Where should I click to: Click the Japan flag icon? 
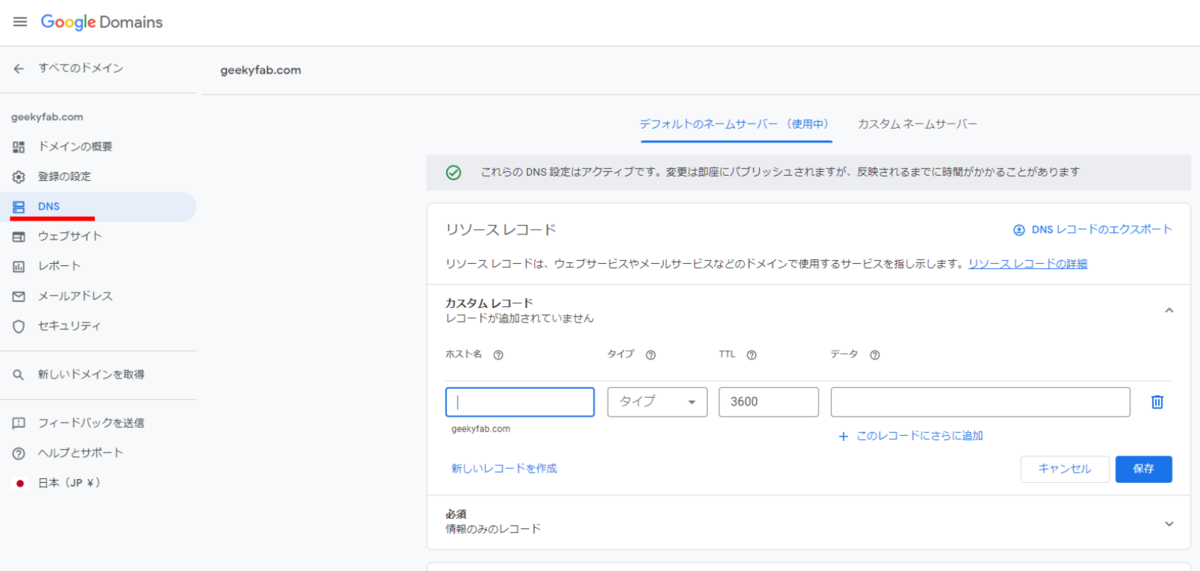tap(19, 483)
